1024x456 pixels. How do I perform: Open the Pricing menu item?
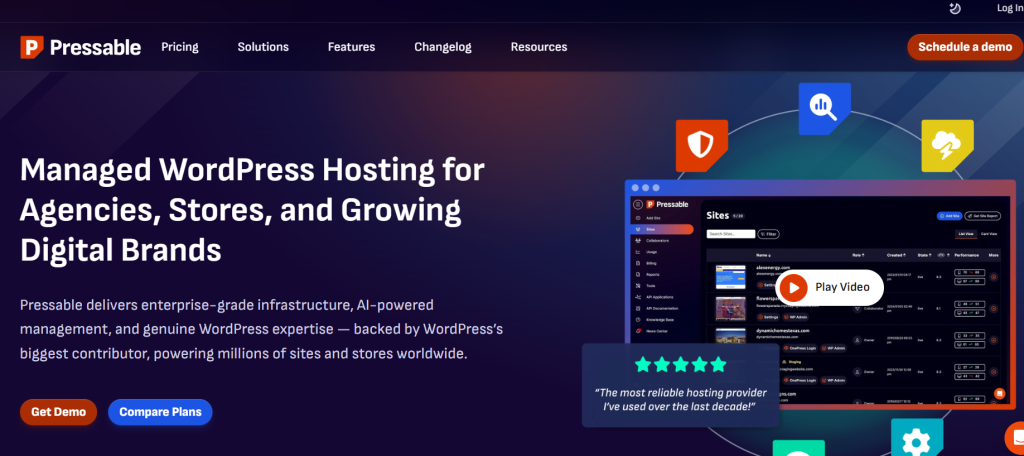pos(180,47)
